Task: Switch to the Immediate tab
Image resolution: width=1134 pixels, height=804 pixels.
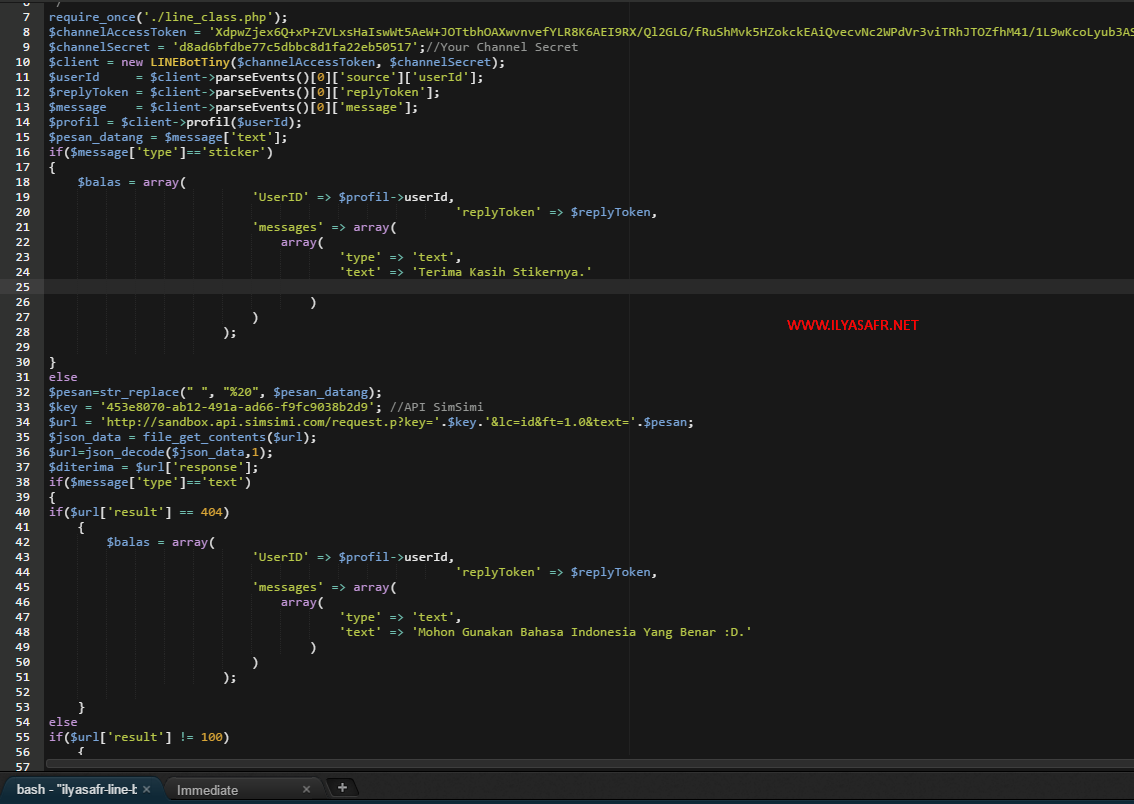Action: 207,789
